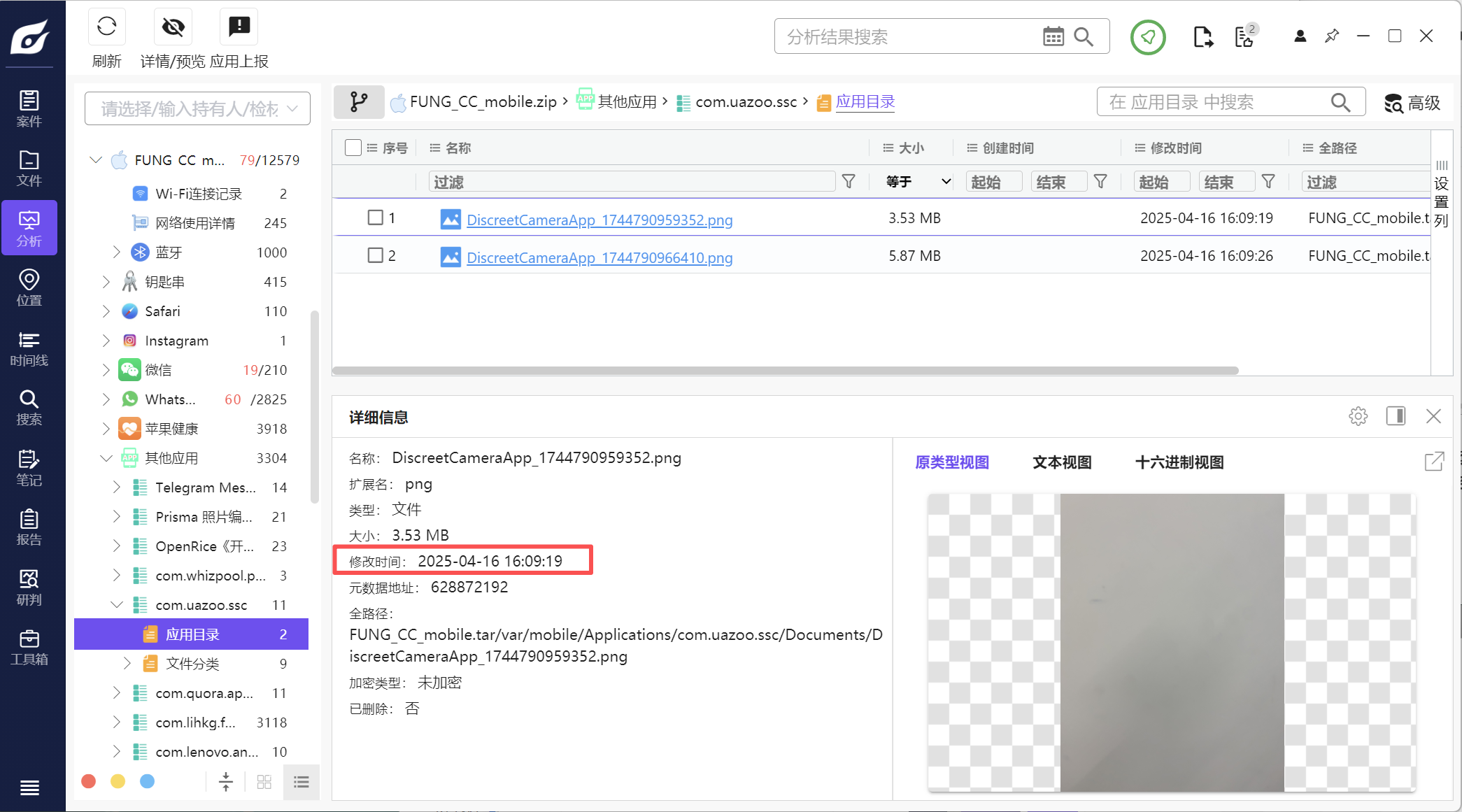1462x812 pixels.
Task: Open the timeline (时间线) sidebar icon
Action: (29, 349)
